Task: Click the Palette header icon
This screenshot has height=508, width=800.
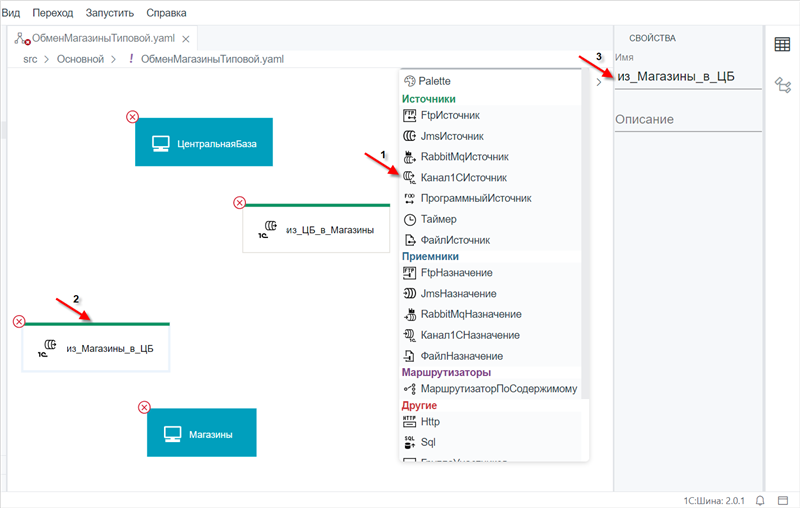Action: (x=410, y=81)
